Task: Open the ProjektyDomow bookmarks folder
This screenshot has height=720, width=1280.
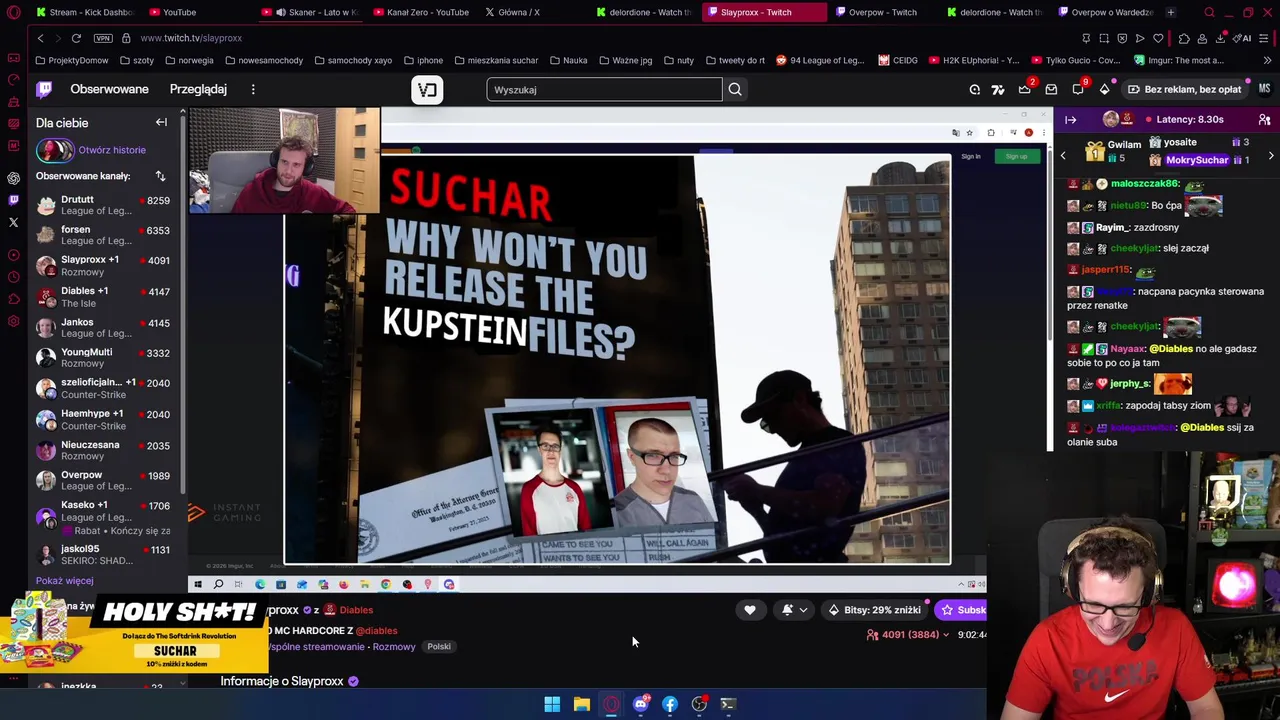Action: click(x=71, y=60)
